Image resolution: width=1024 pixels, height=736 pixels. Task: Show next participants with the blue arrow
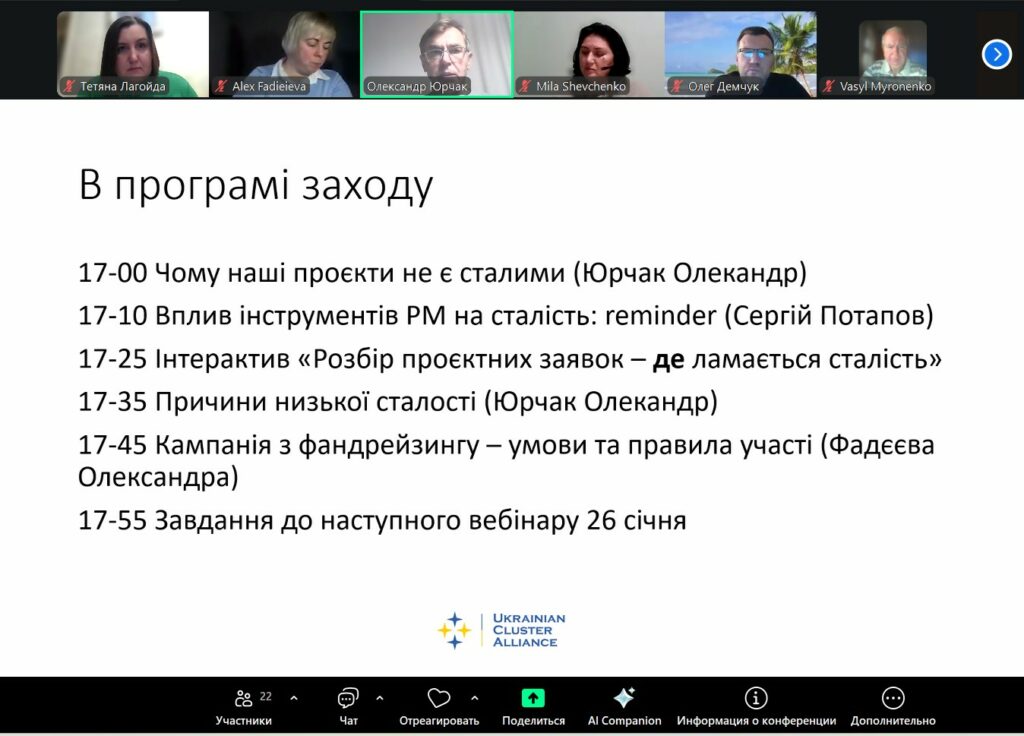(996, 54)
